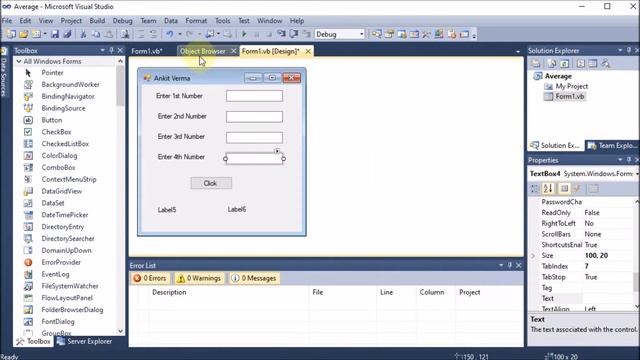Click the Undo arrow icon

pyautogui.click(x=169, y=34)
